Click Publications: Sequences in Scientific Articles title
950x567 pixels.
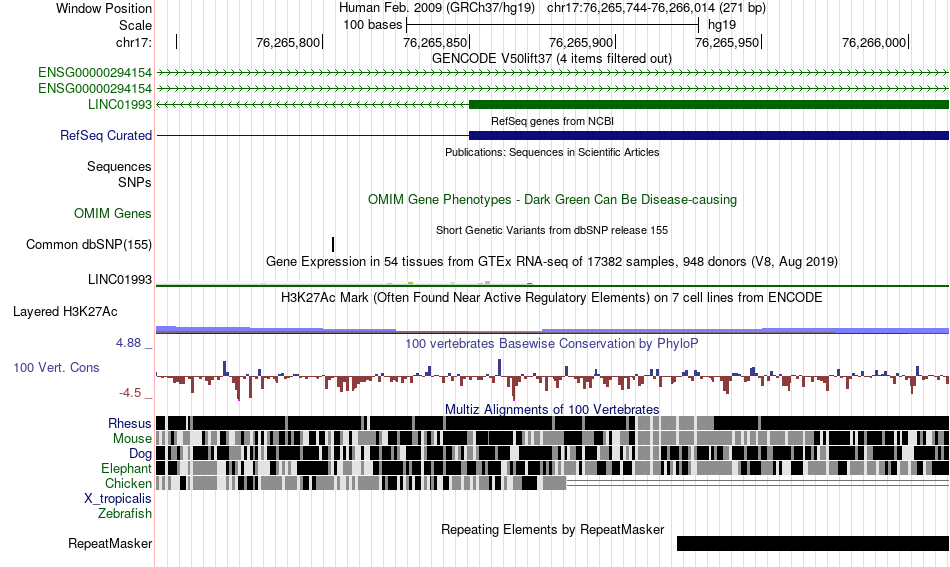click(552, 152)
